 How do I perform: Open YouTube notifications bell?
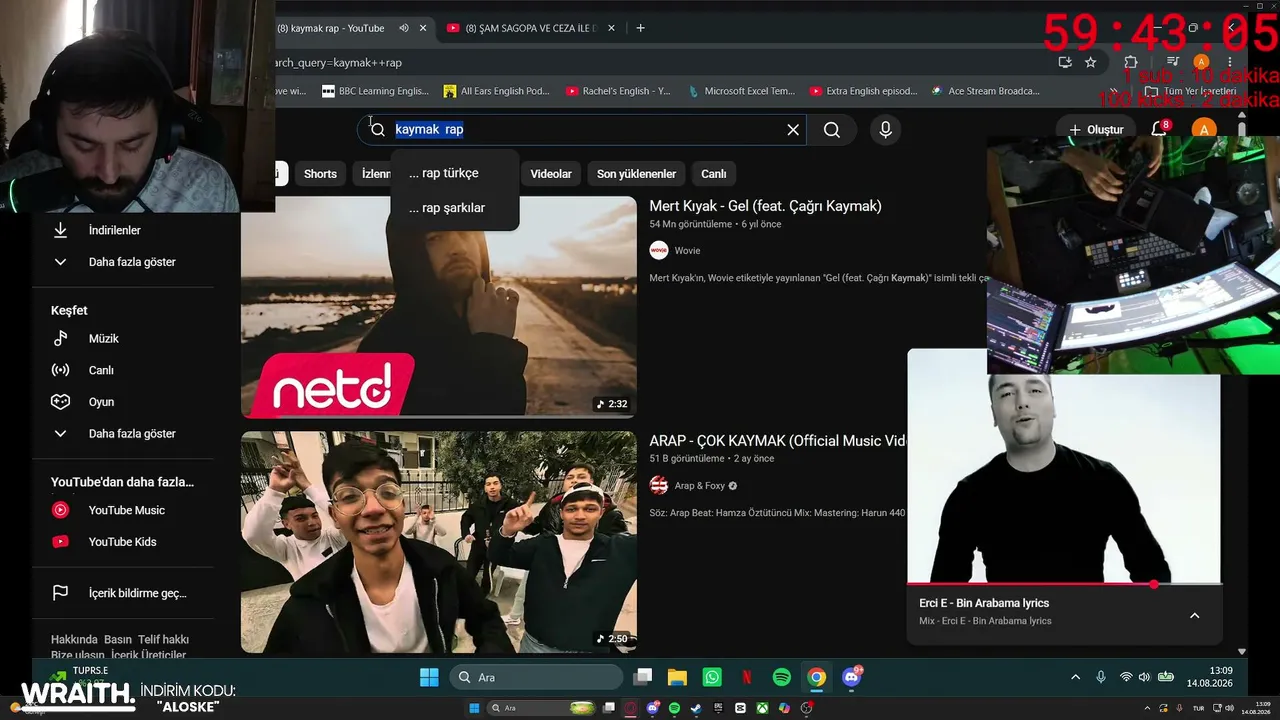point(1160,129)
